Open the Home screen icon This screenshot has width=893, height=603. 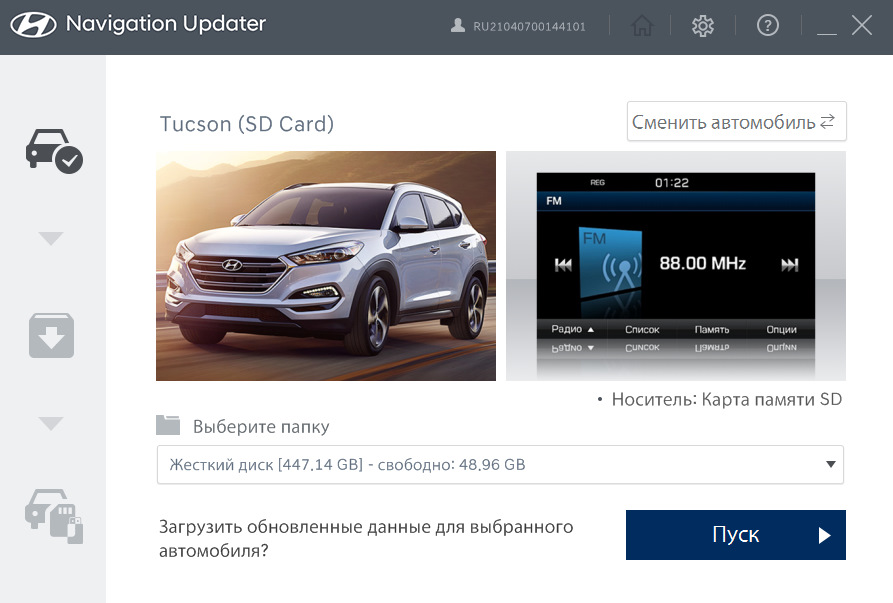pyautogui.click(x=642, y=26)
